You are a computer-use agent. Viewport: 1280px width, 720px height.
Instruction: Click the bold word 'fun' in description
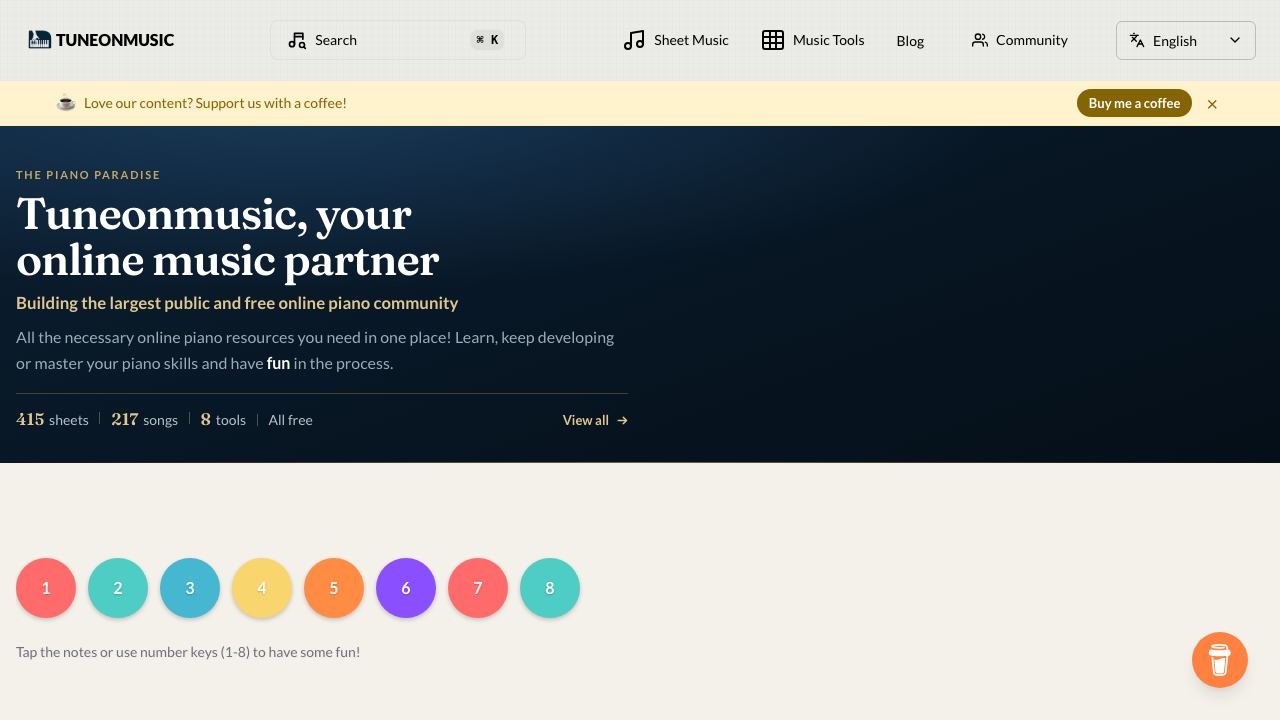click(x=278, y=363)
